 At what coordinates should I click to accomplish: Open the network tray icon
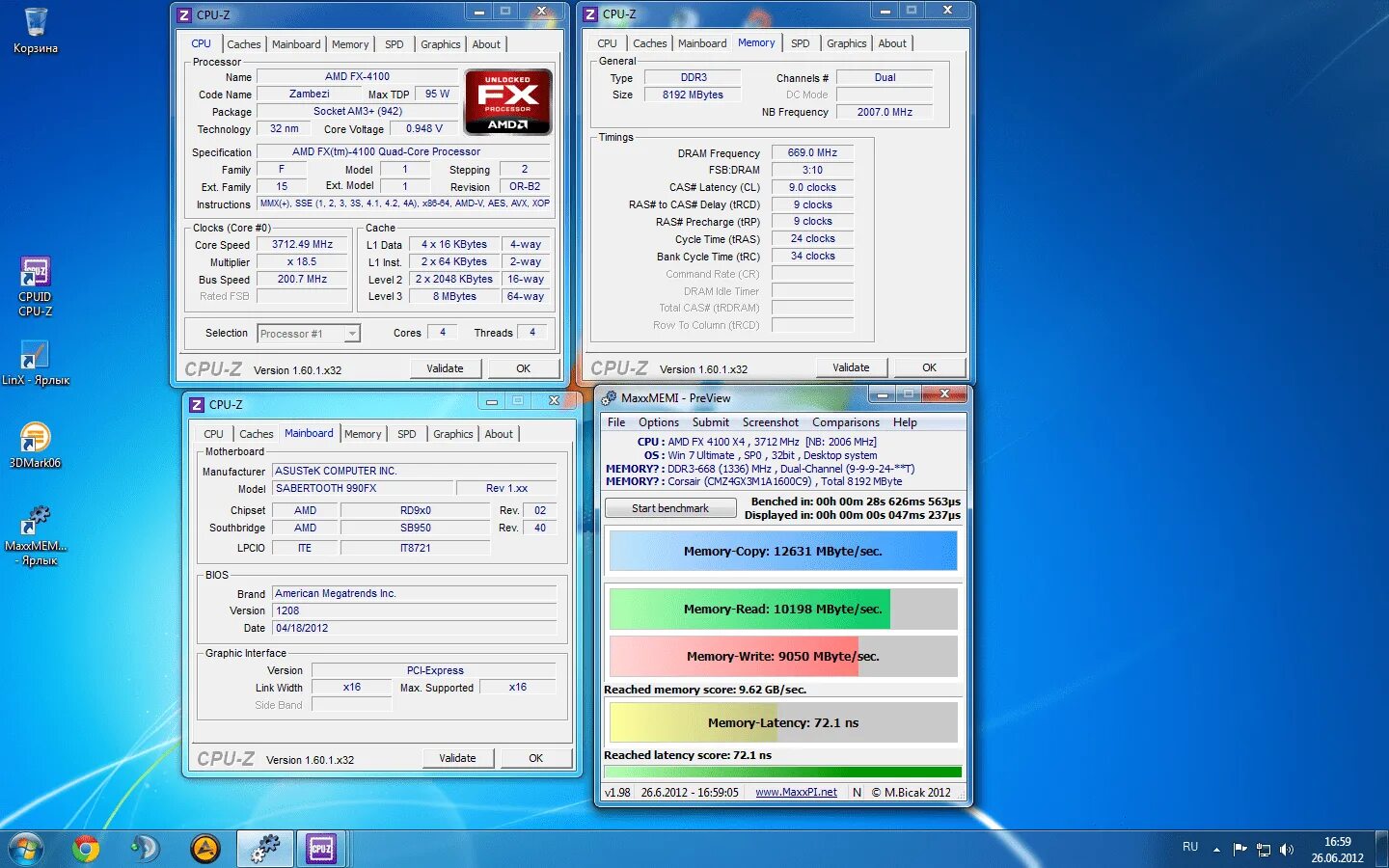click(1263, 850)
